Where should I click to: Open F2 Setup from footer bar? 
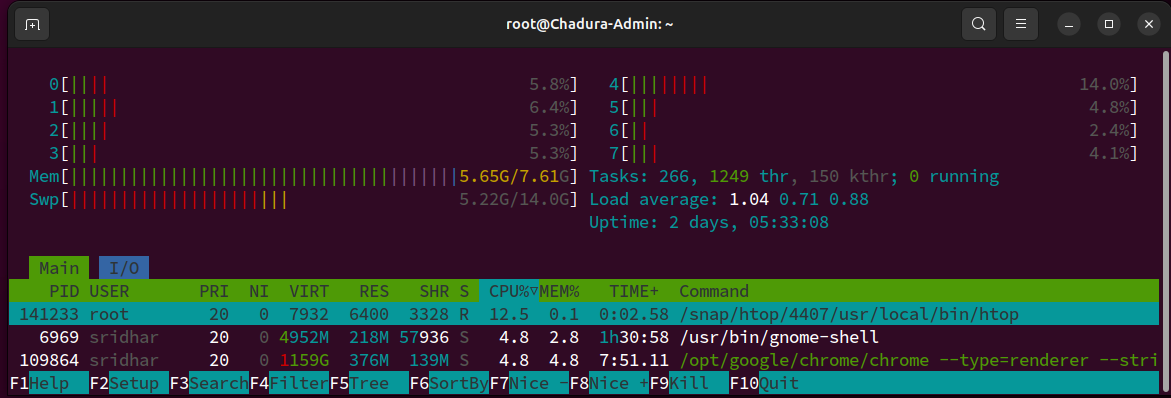129,384
